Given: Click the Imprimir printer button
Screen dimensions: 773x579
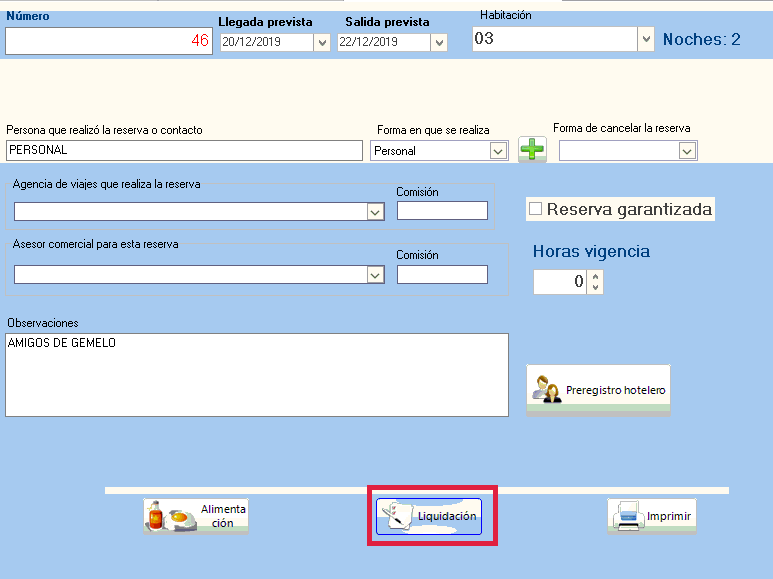Looking at the screenshot, I should point(651,517).
